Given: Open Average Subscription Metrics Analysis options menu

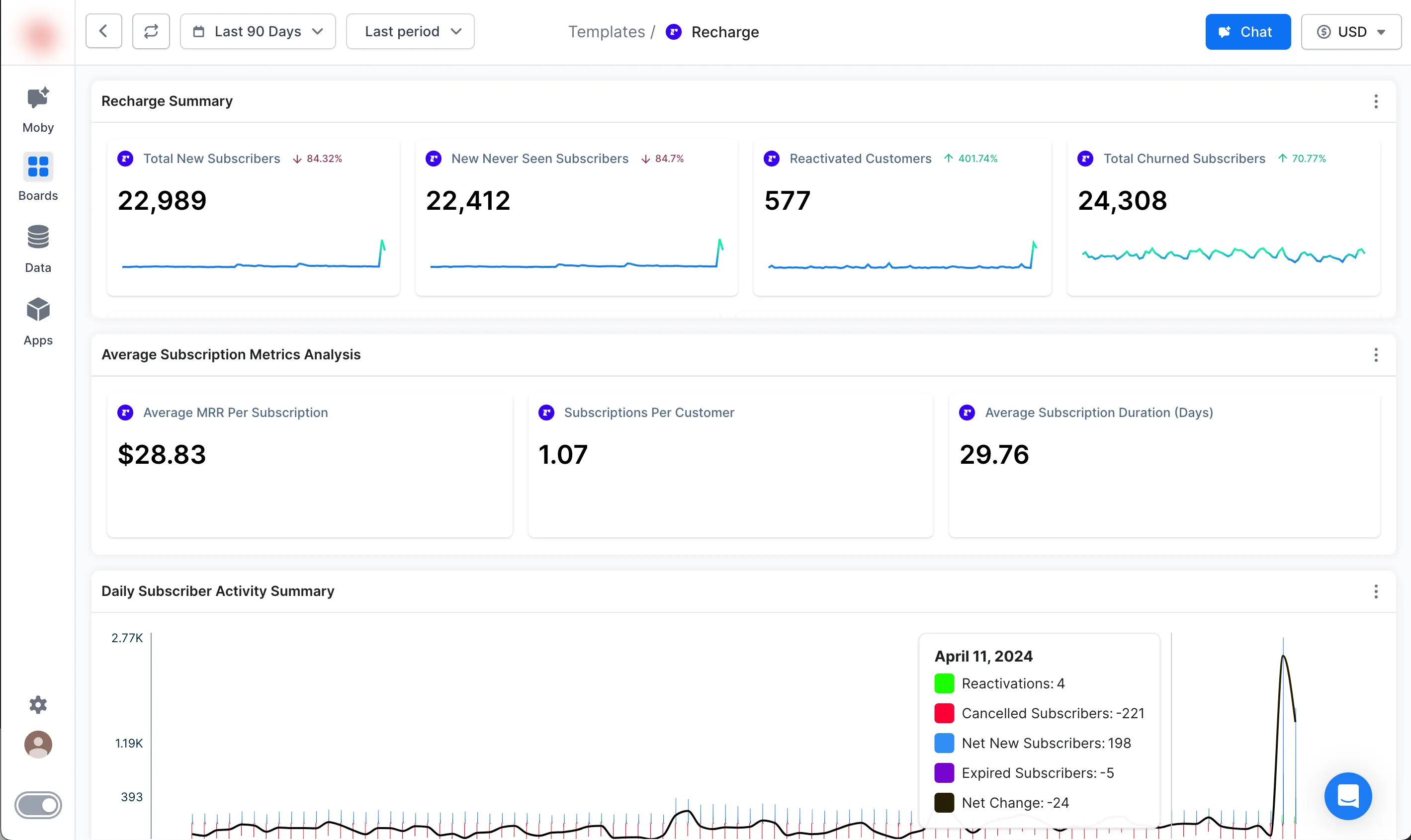Looking at the screenshot, I should point(1376,355).
